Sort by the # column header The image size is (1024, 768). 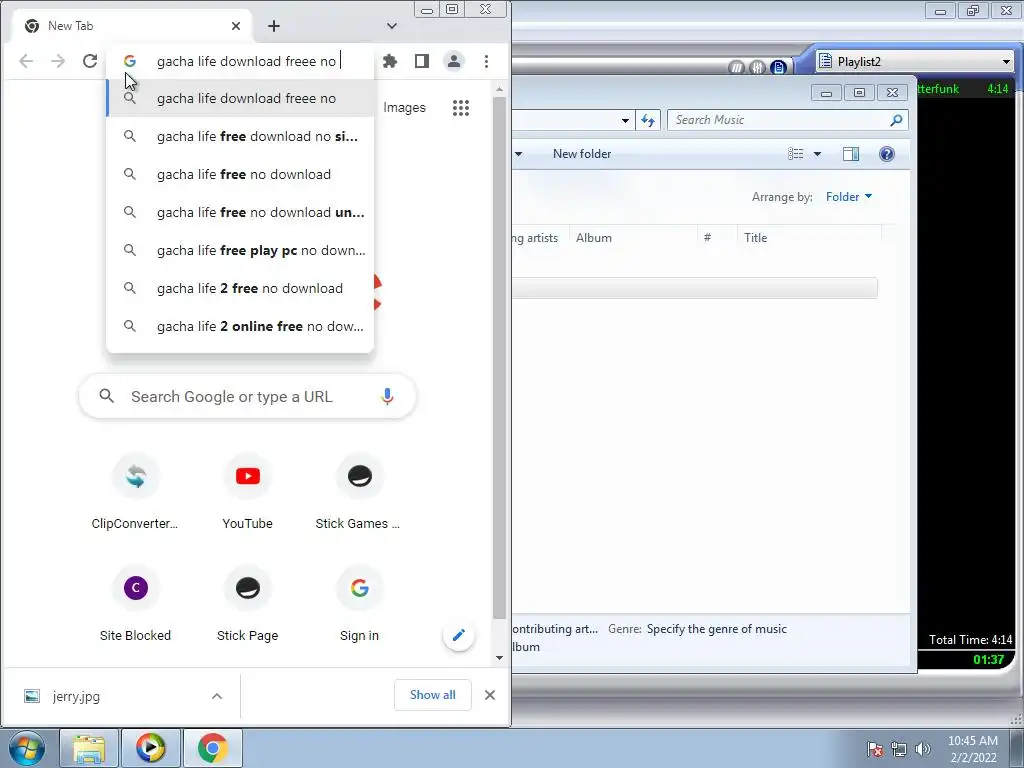point(717,238)
